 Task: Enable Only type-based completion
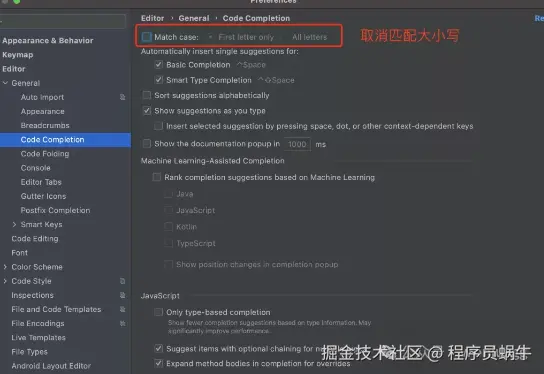(159, 312)
